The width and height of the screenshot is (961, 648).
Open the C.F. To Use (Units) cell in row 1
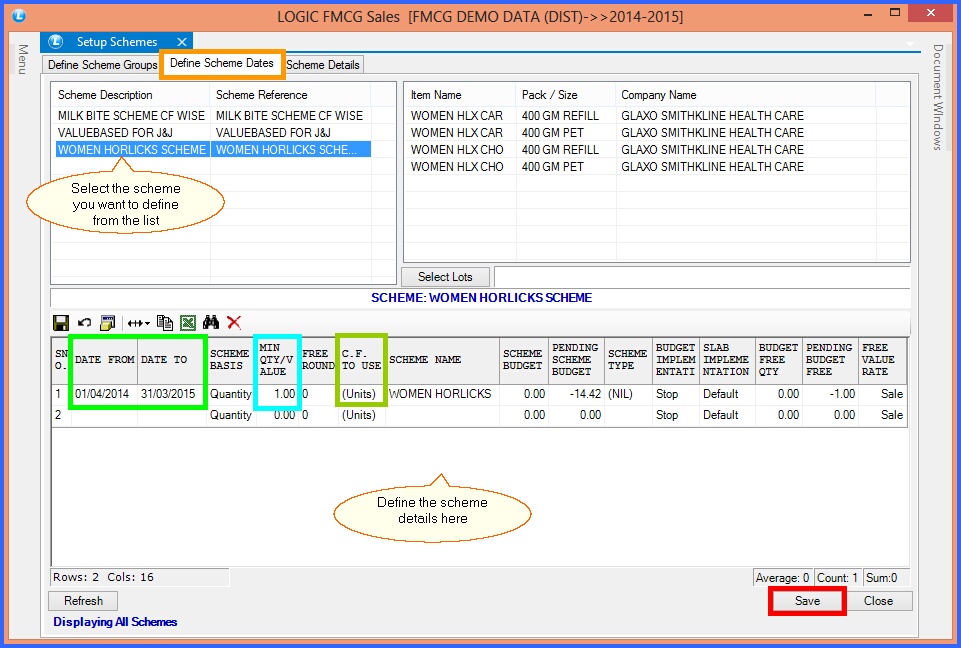360,394
